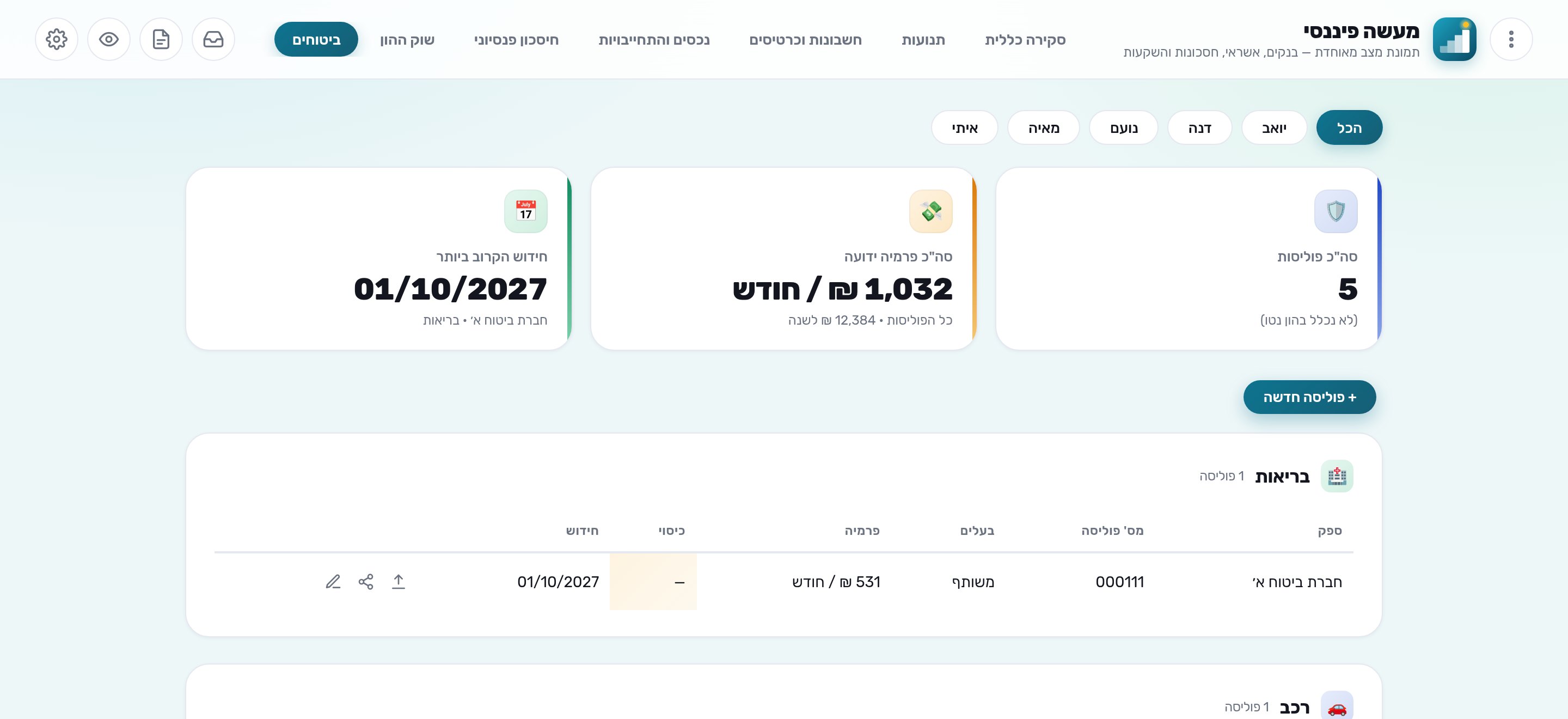Click + פוליסה חדשה button
The image size is (1568, 719).
pyautogui.click(x=1310, y=398)
